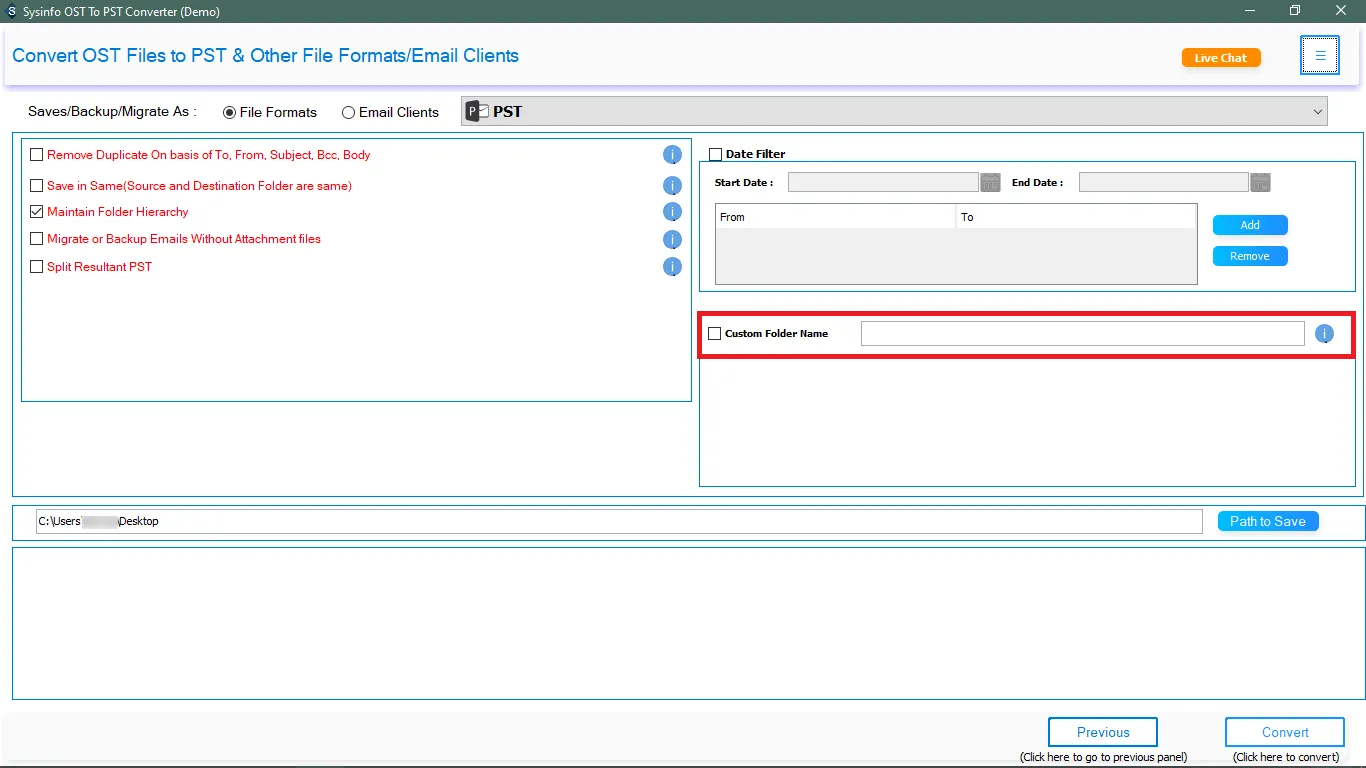Click Add to add date range

point(1250,225)
